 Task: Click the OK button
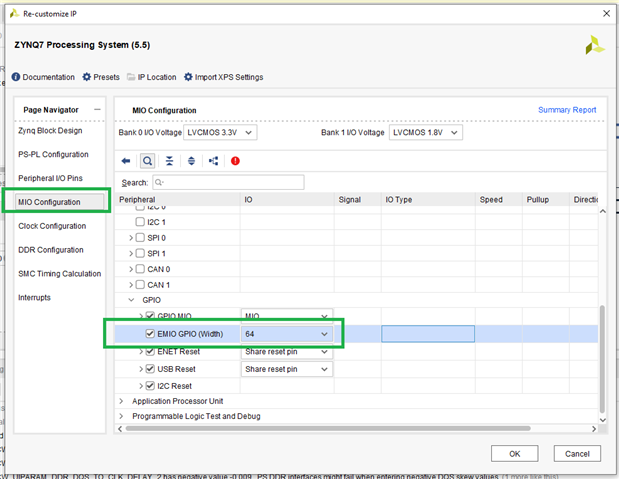coord(515,453)
